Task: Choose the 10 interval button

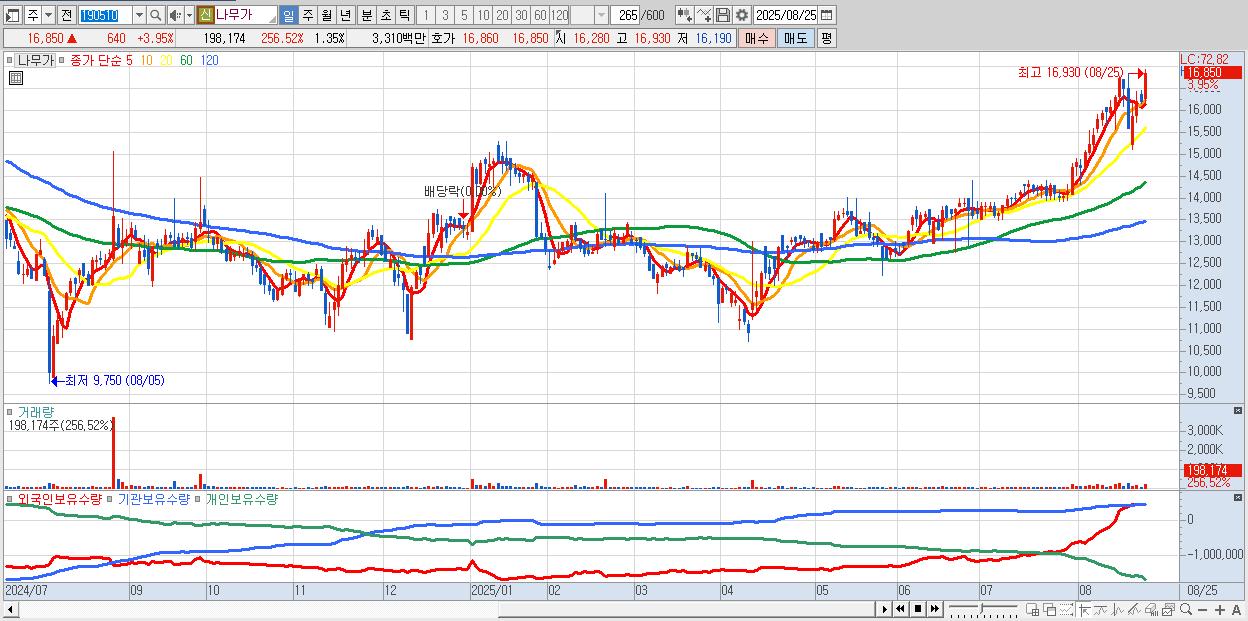Action: (483, 15)
